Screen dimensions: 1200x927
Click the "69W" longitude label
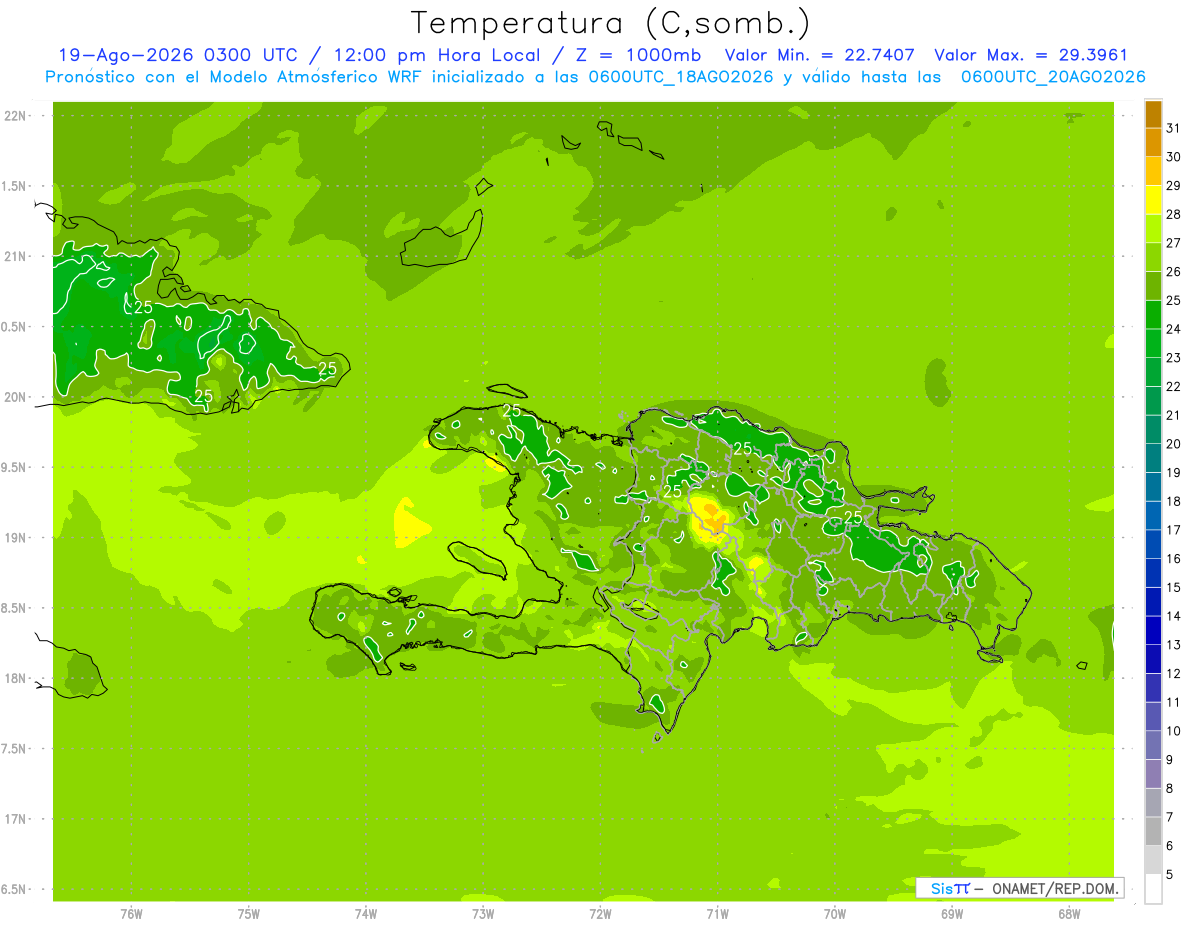[951, 914]
